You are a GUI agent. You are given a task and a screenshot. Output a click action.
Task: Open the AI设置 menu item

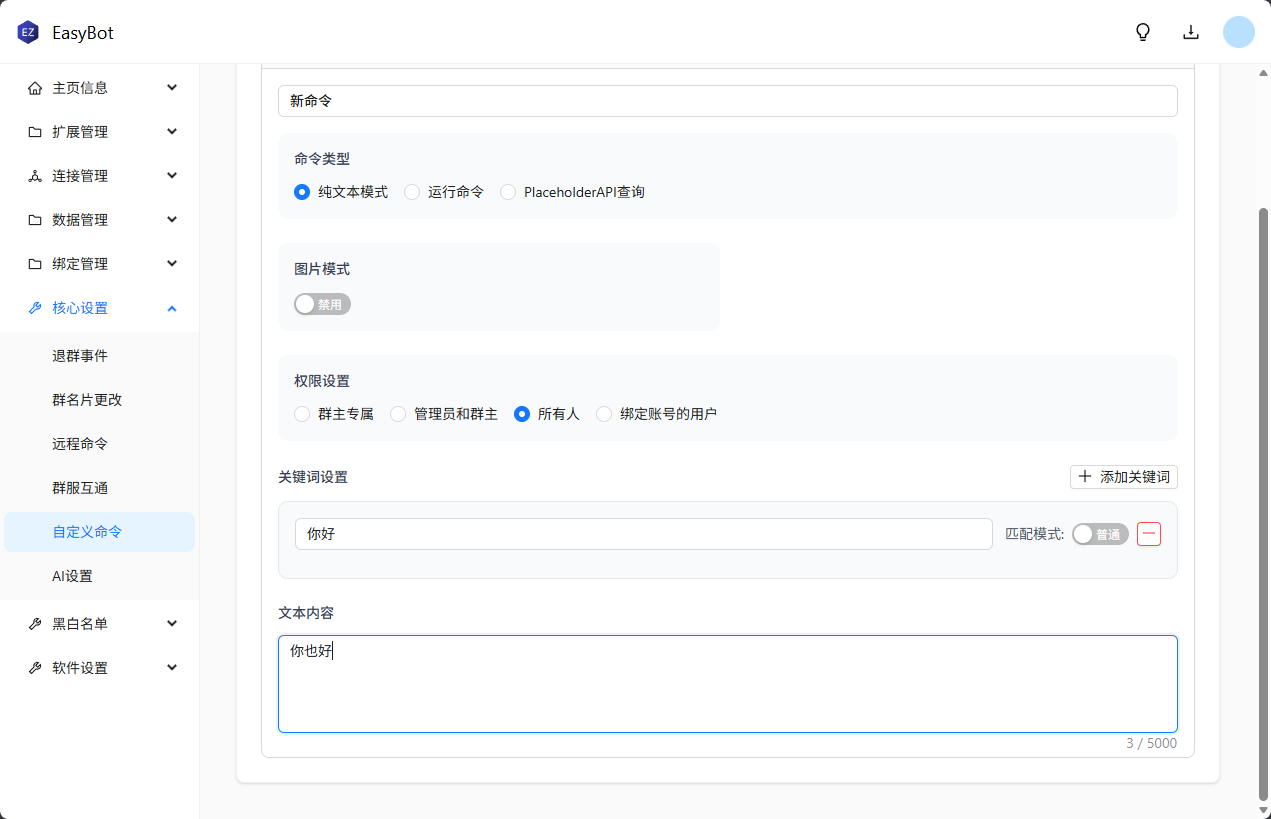73,576
